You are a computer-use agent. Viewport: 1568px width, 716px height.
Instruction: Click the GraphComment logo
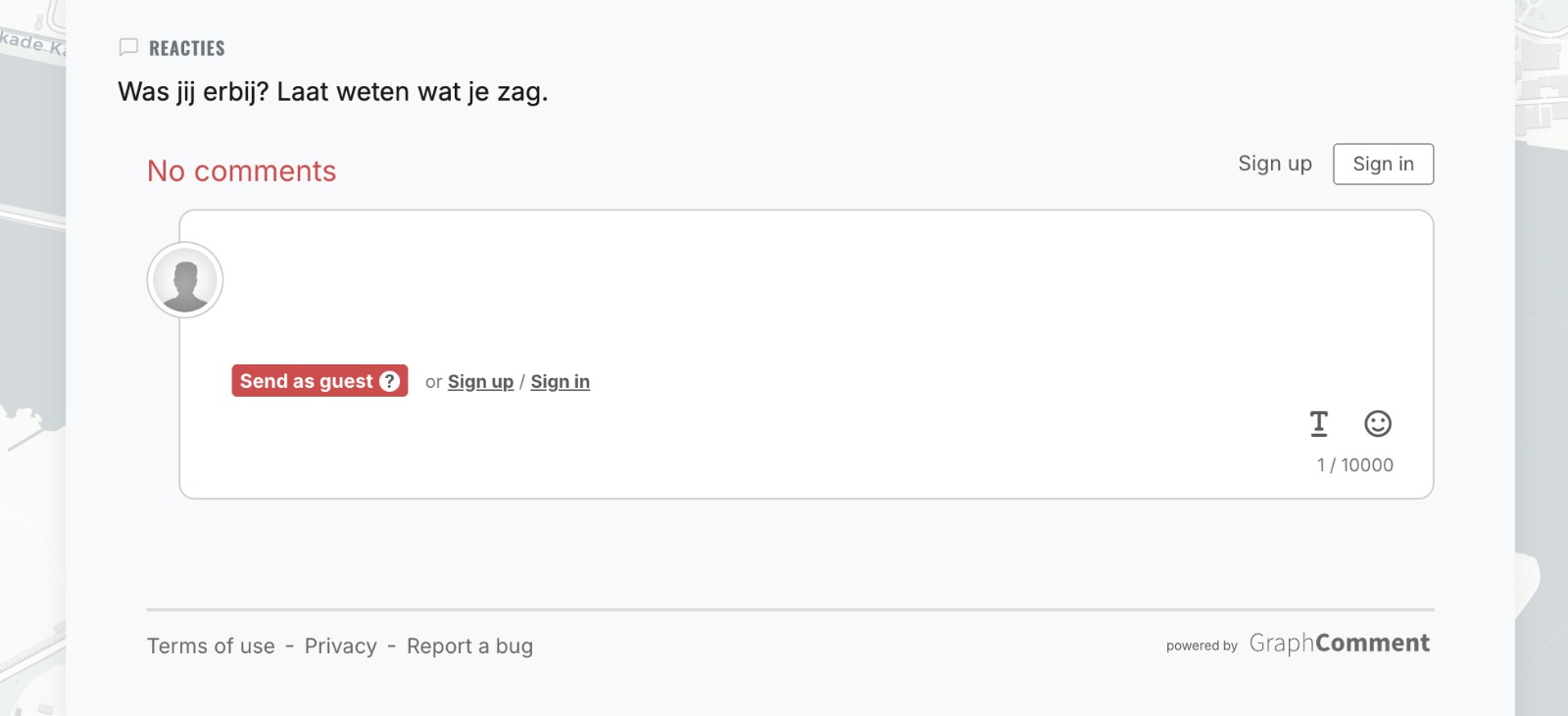pyautogui.click(x=1340, y=643)
